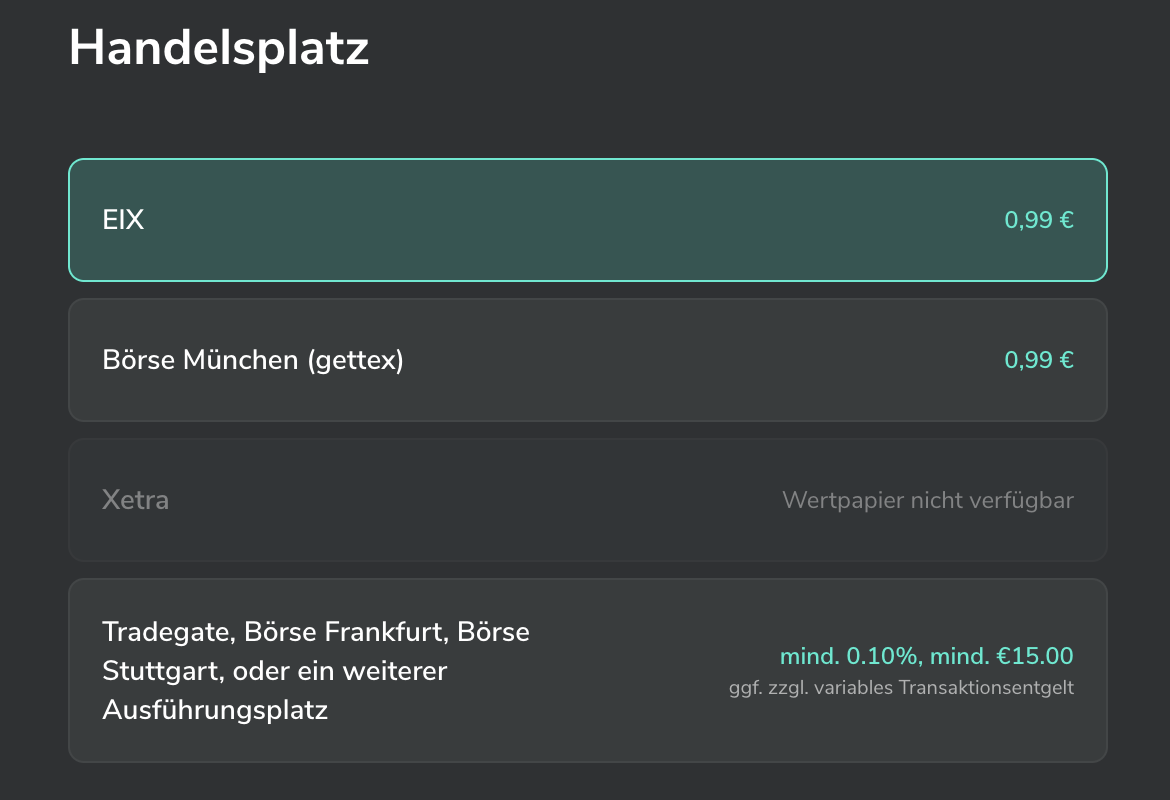Click the 0,99 € fee for gettex
The width and height of the screenshot is (1170, 800).
pos(1038,360)
